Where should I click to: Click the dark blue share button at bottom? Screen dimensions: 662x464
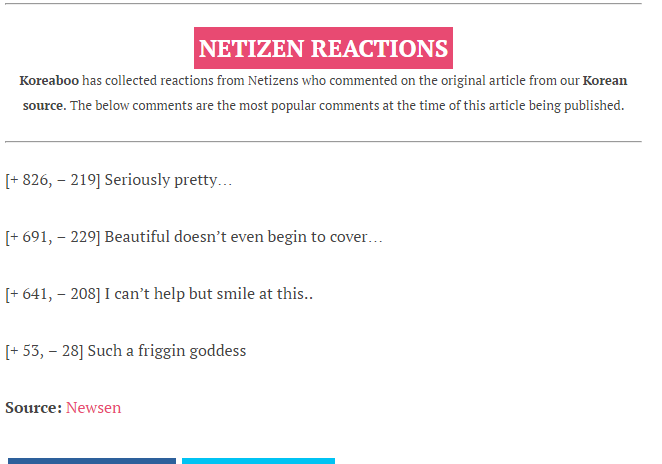coord(92,461)
